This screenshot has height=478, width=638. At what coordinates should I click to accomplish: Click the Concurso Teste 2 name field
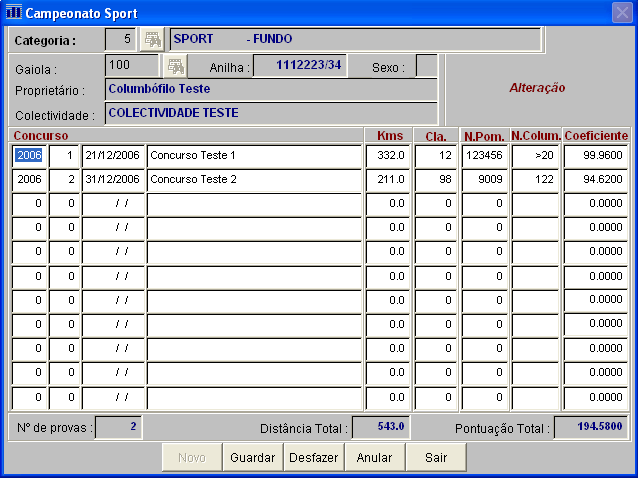tap(254, 180)
